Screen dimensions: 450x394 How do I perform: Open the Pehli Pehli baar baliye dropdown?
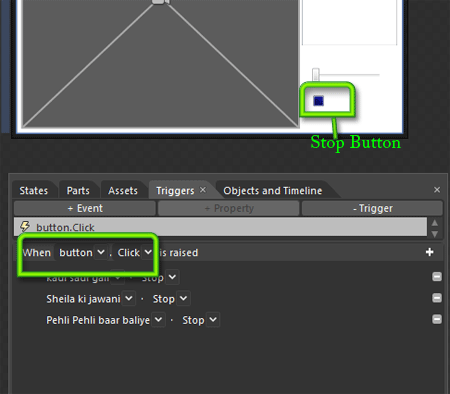pos(158,320)
